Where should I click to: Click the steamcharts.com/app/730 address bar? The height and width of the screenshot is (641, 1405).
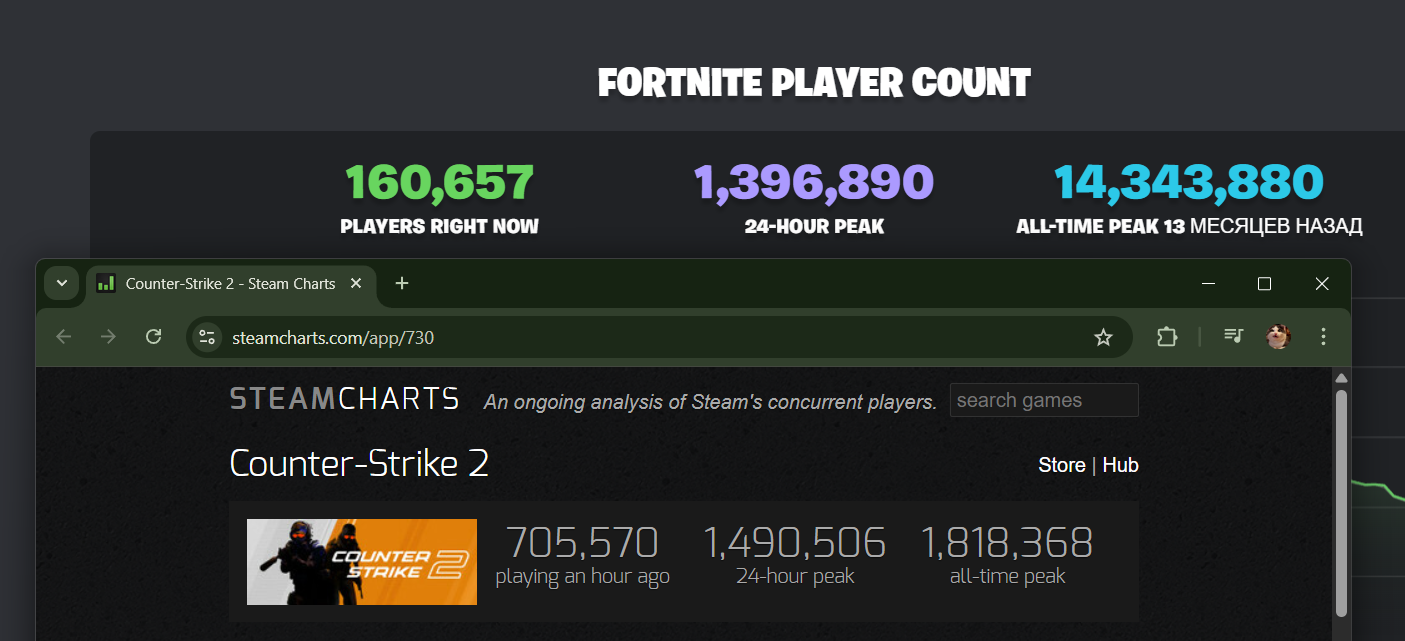coord(660,337)
